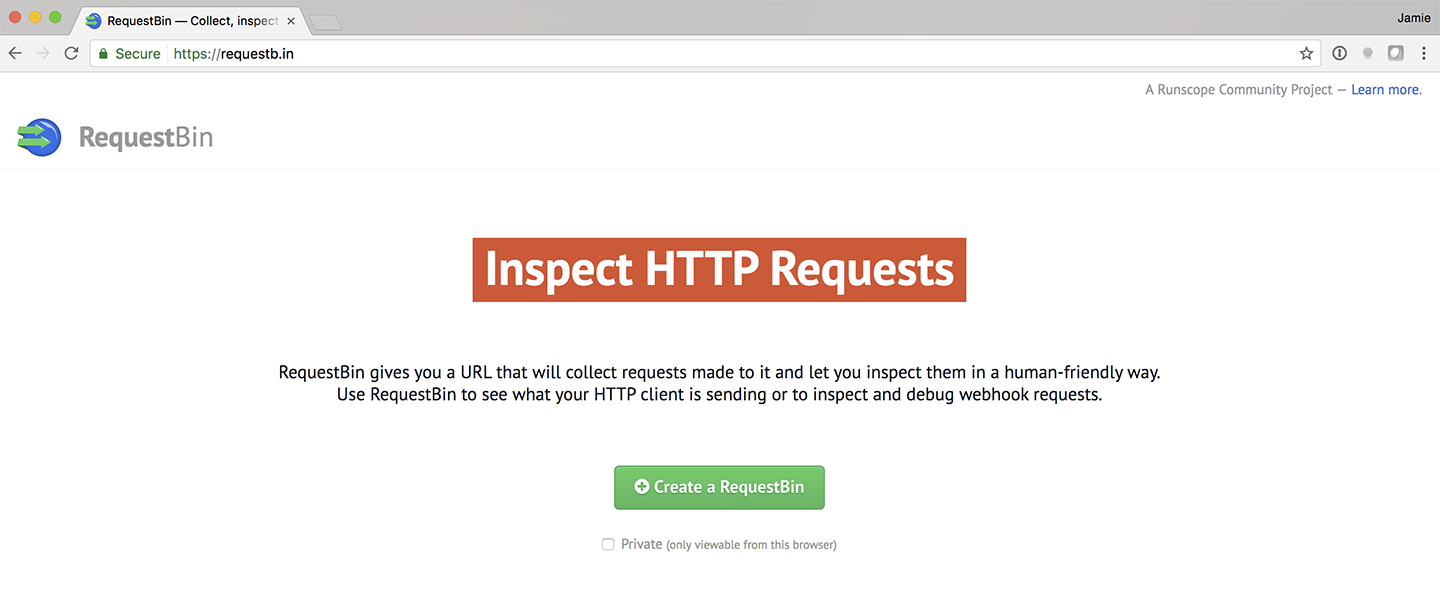Close the RequestBin tab

click(291, 21)
